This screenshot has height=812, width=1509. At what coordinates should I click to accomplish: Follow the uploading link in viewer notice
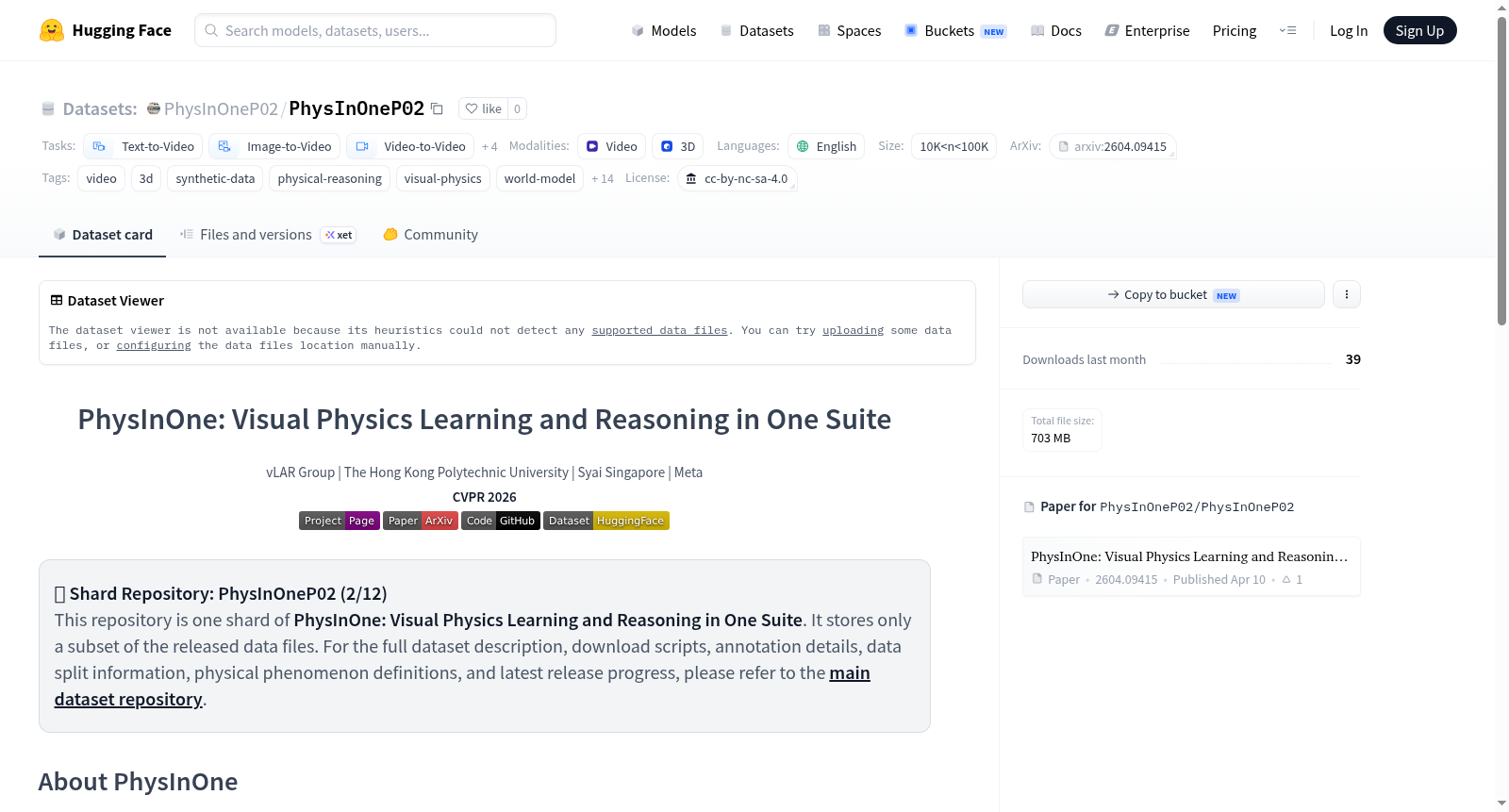[853, 330]
